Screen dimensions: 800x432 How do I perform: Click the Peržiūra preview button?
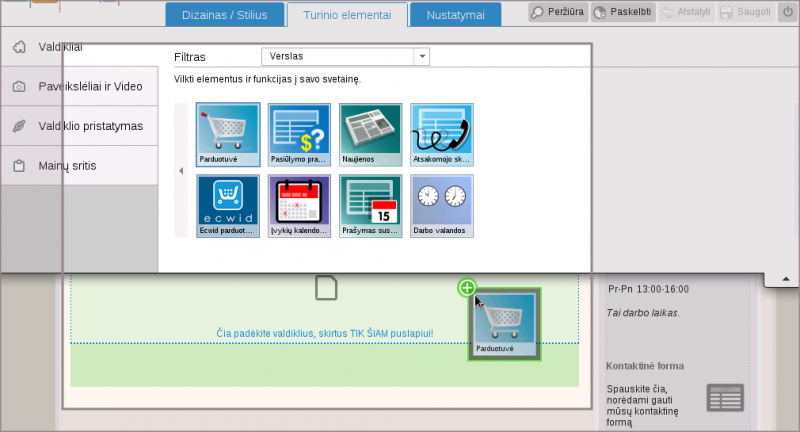[557, 13]
